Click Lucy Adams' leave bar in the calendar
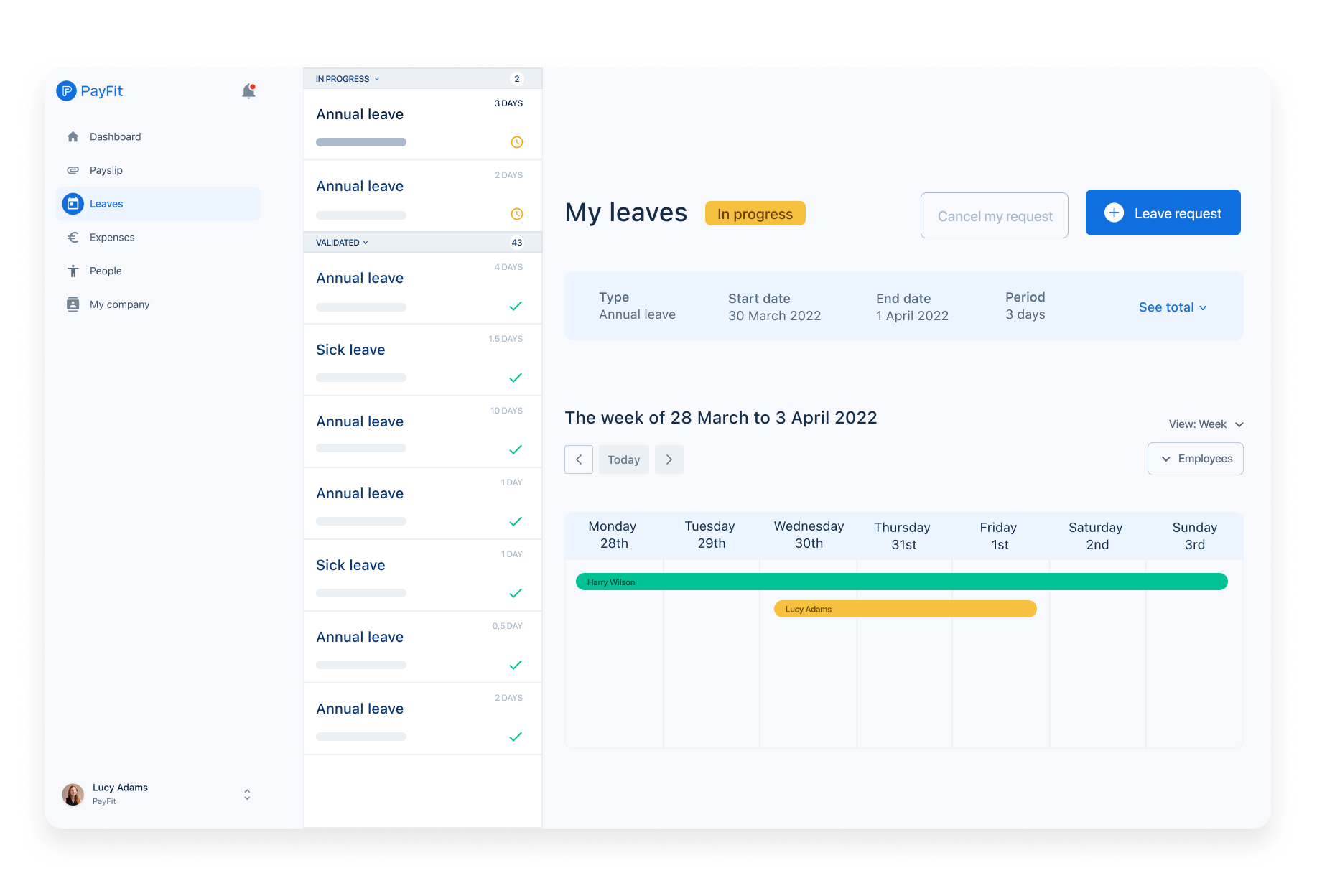Image resolution: width=1317 pixels, height=896 pixels. tap(905, 609)
